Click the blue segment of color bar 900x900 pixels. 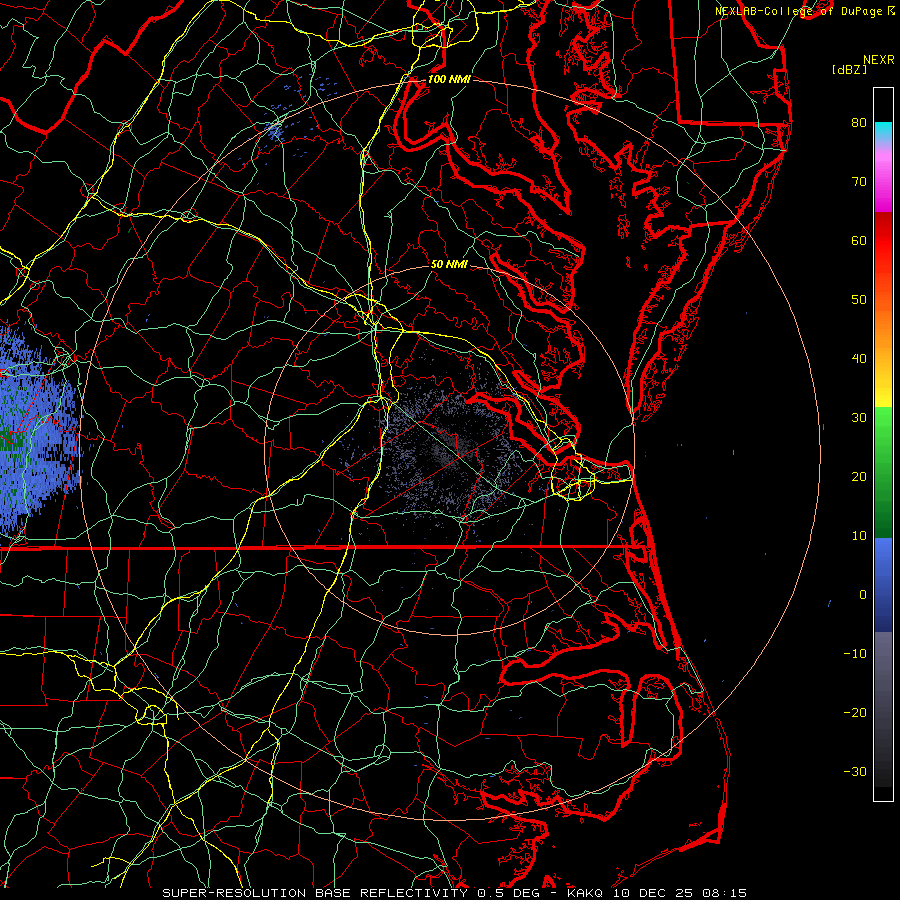pyautogui.click(x=883, y=584)
